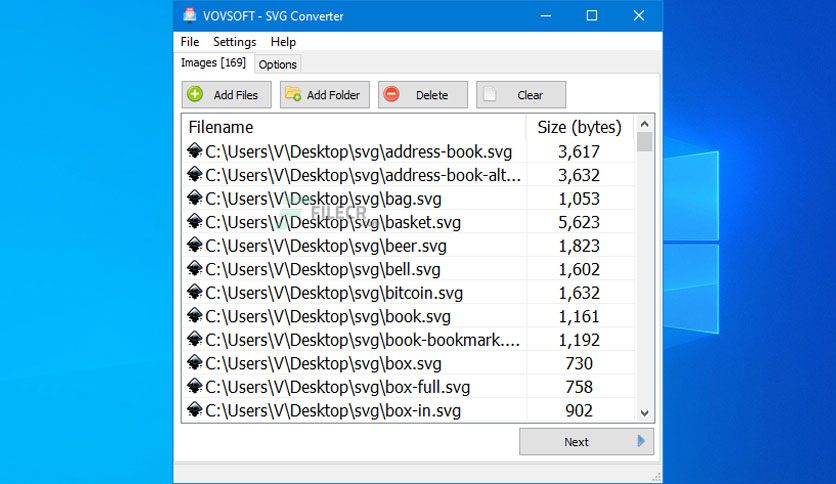Switch to the Options tab
This screenshot has width=836, height=484.
[x=277, y=64]
